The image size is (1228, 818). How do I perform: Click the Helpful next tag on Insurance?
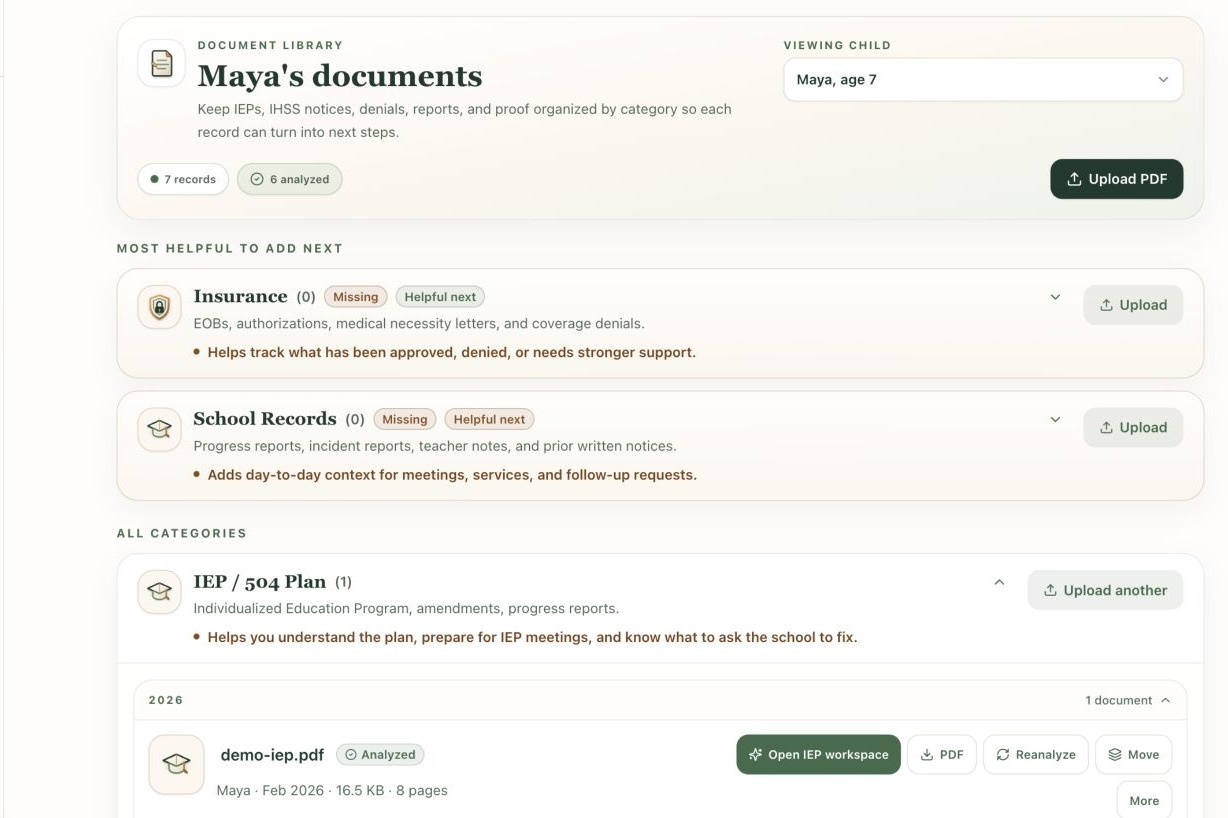tap(440, 297)
